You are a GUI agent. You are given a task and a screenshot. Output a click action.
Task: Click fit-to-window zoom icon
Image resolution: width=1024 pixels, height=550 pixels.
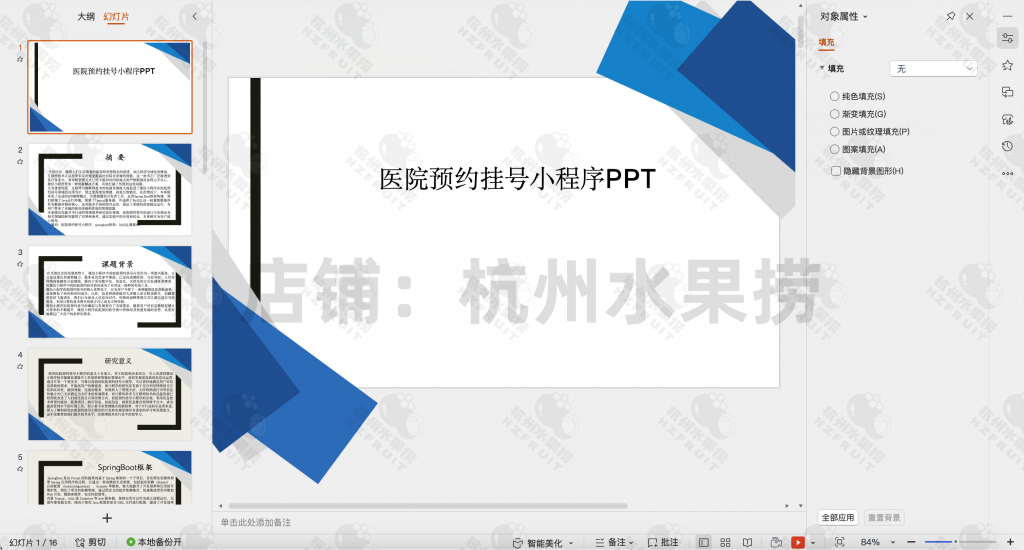[x=839, y=542]
